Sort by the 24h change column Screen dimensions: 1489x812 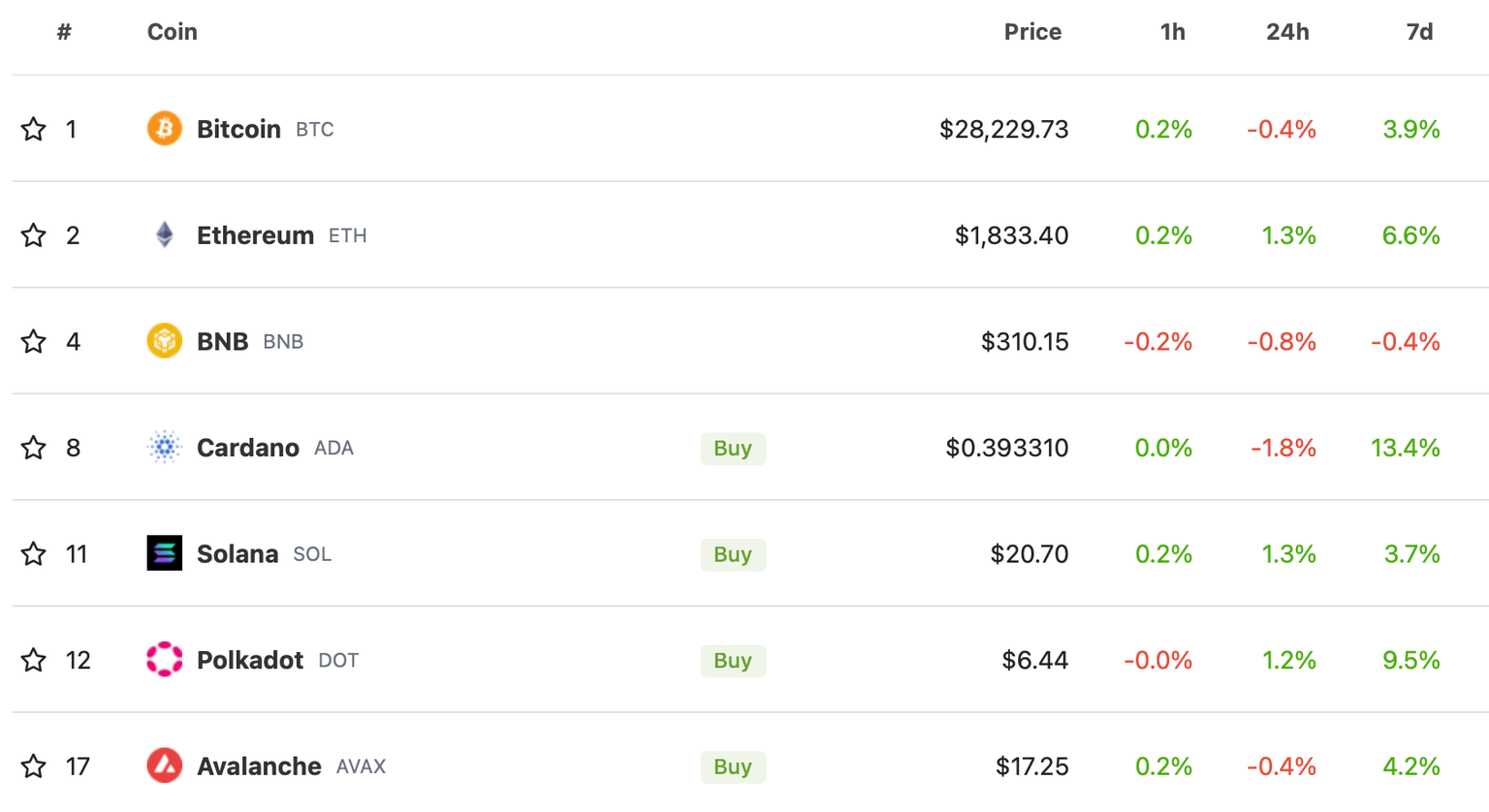(1287, 32)
